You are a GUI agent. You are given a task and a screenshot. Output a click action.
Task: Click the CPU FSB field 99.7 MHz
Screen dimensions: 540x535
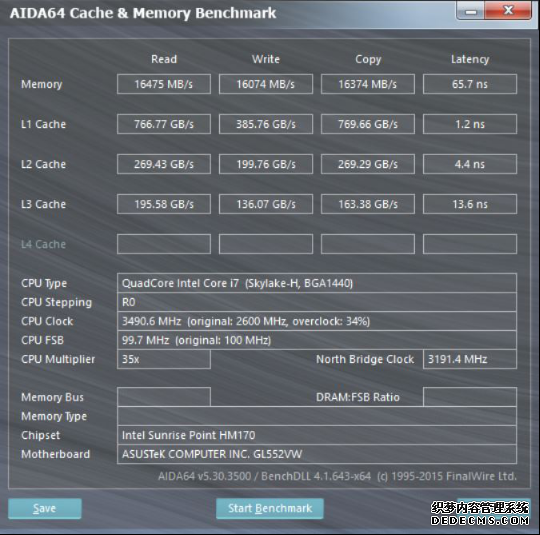click(x=317, y=340)
